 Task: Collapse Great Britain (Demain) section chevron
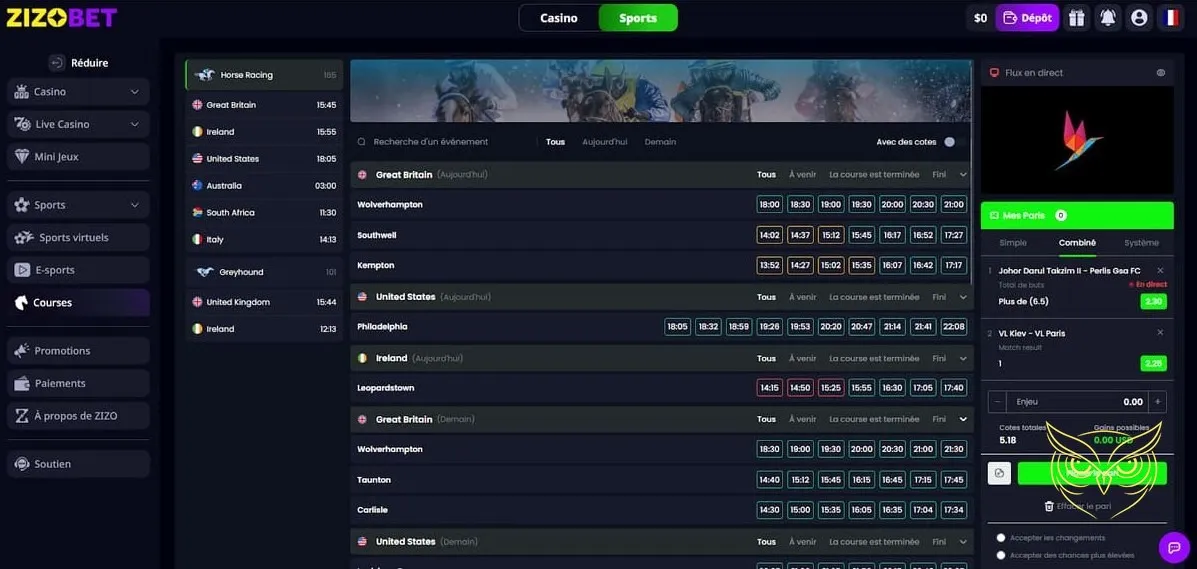(963, 419)
